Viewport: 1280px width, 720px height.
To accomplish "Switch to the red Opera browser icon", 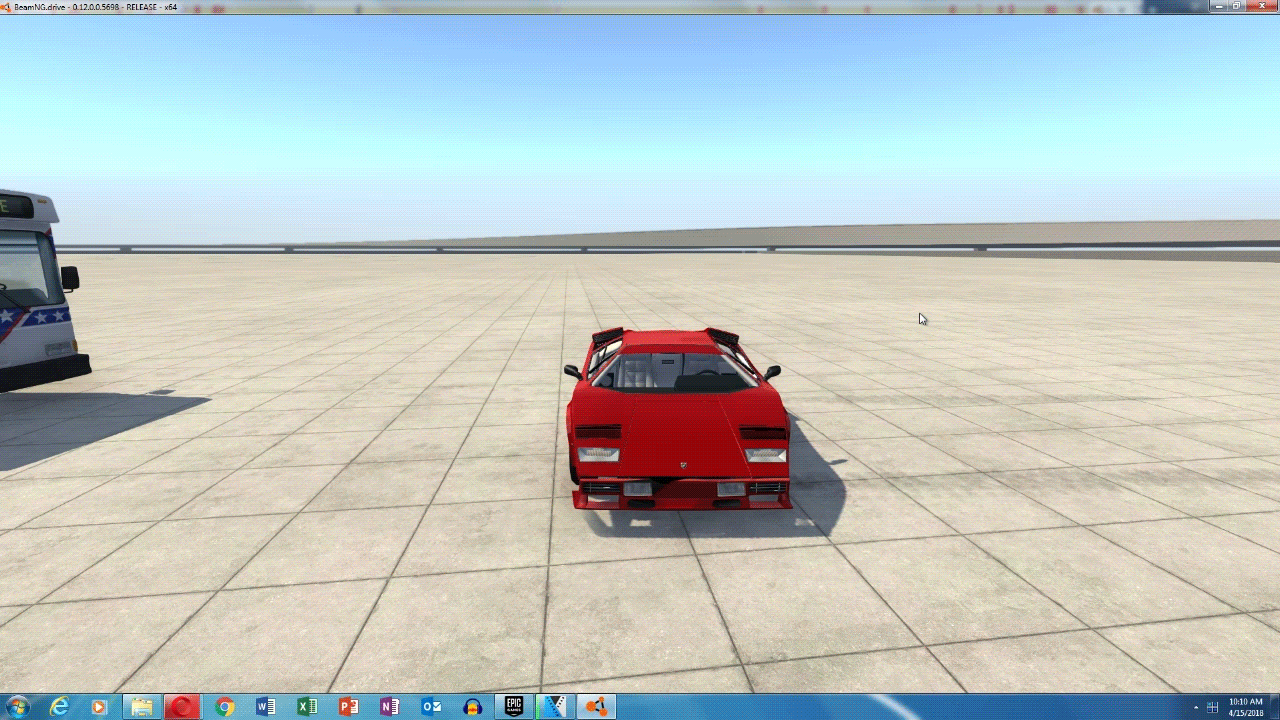I will click(x=182, y=707).
